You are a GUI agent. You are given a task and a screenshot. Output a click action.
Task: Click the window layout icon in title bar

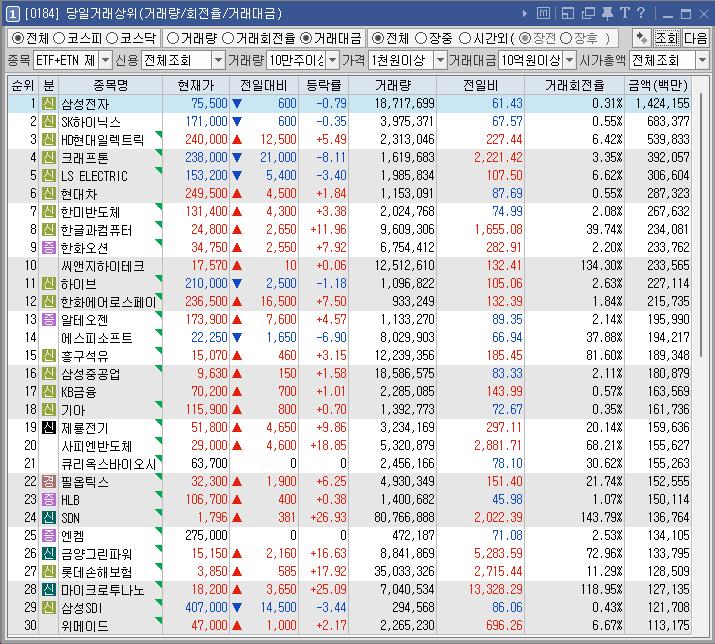[x=568, y=13]
